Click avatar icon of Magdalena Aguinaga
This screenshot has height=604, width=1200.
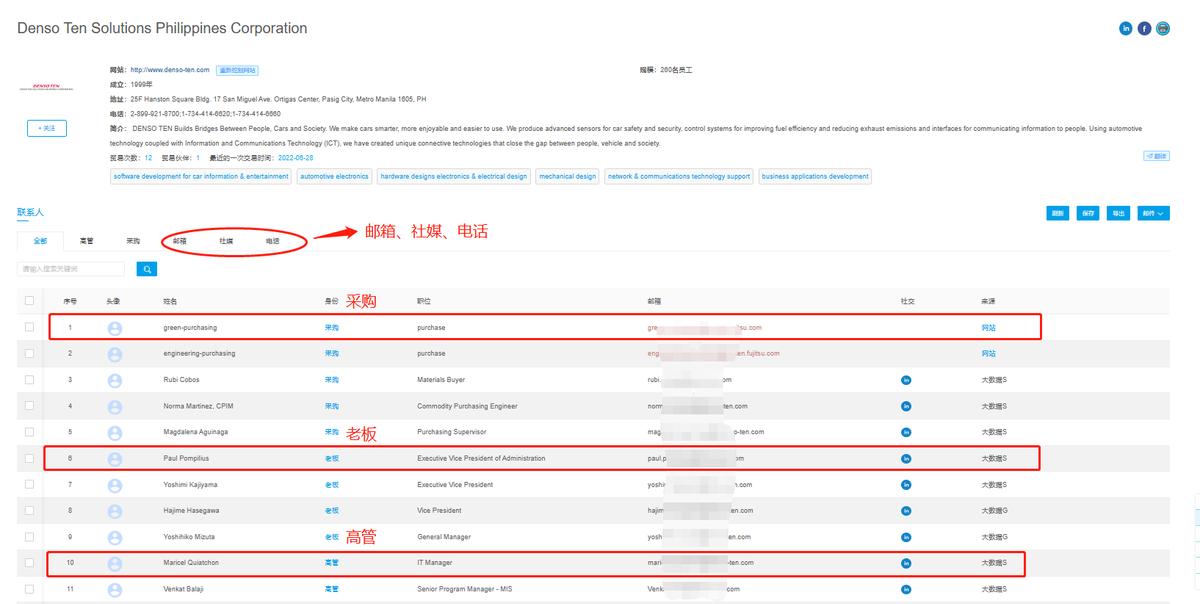tap(115, 432)
